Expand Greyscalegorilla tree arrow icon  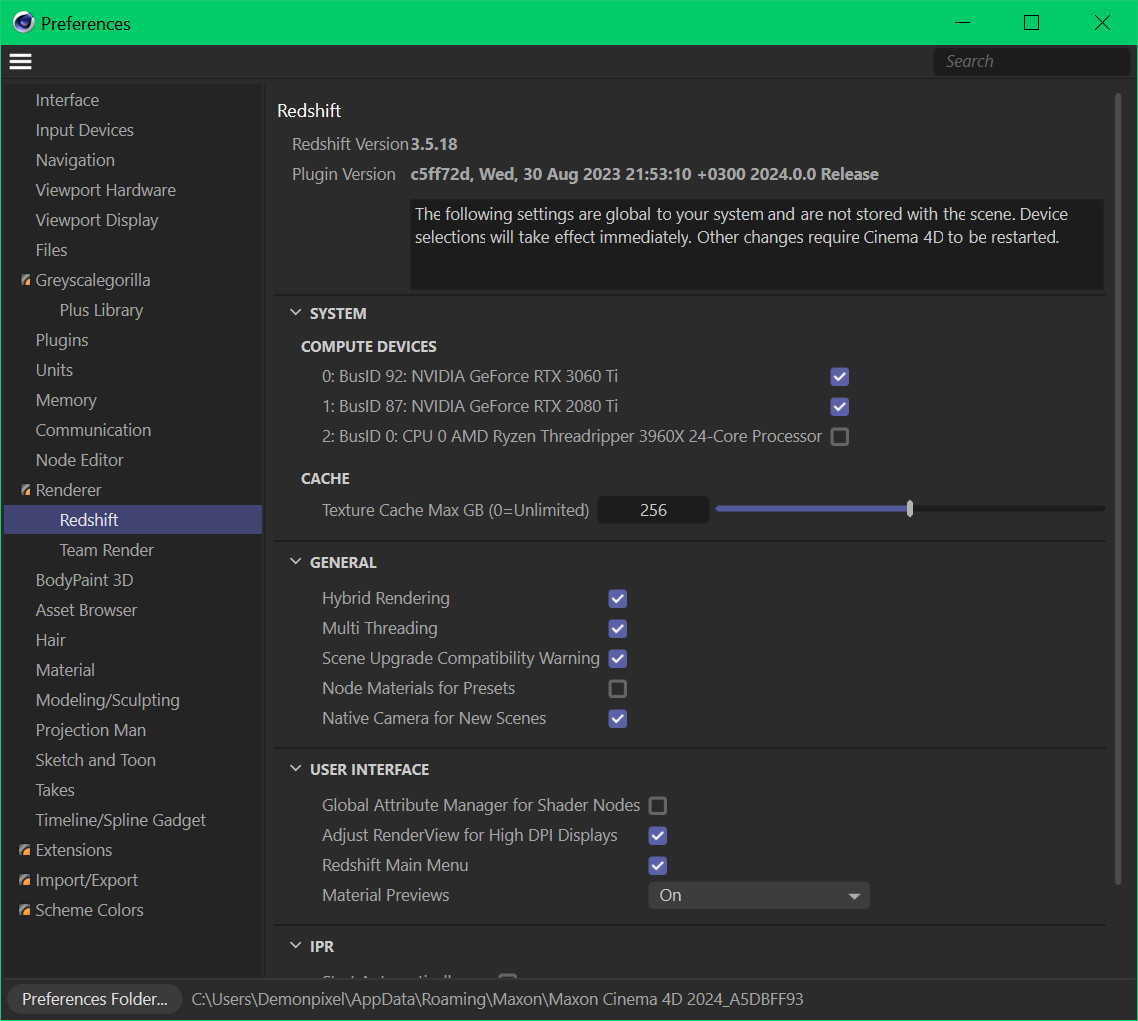pyautogui.click(x=25, y=280)
